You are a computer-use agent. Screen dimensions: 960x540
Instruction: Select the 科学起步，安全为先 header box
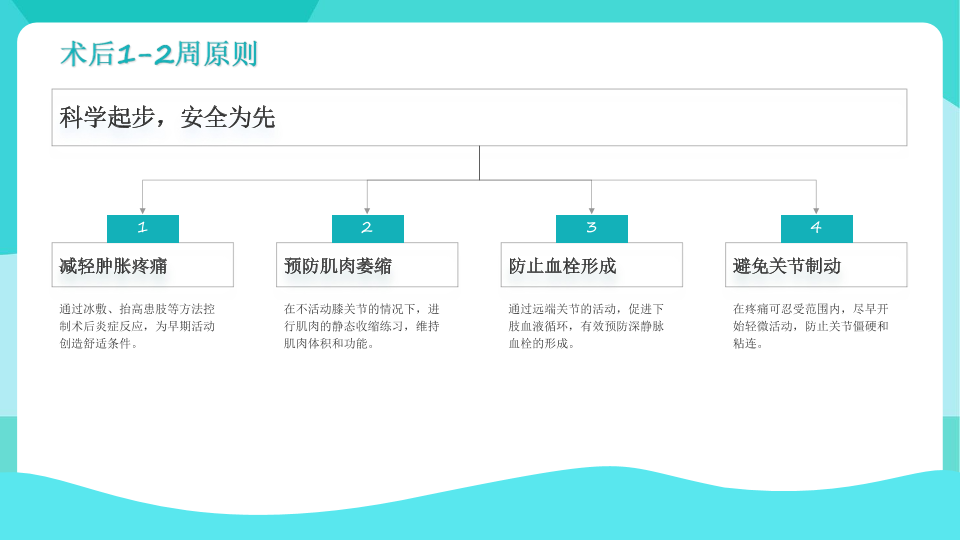coord(479,117)
